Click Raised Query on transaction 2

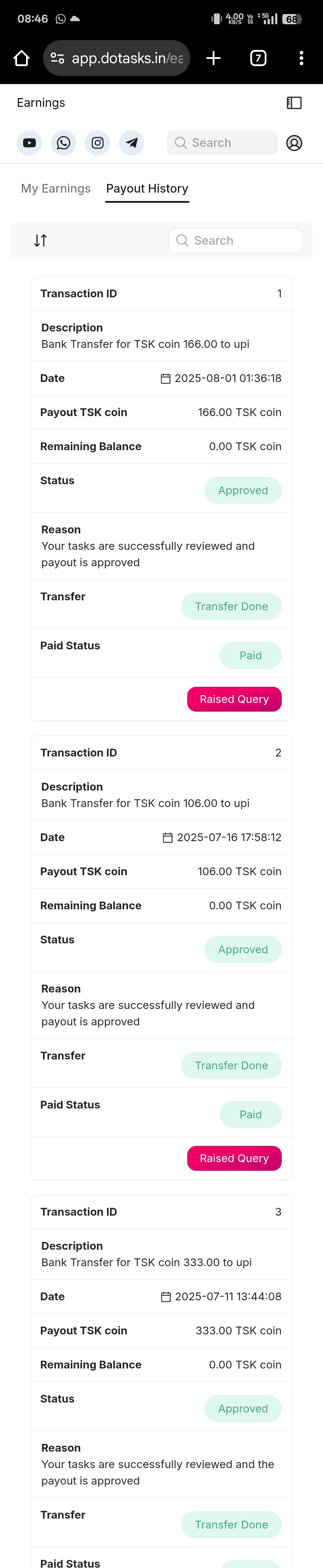234,1158
